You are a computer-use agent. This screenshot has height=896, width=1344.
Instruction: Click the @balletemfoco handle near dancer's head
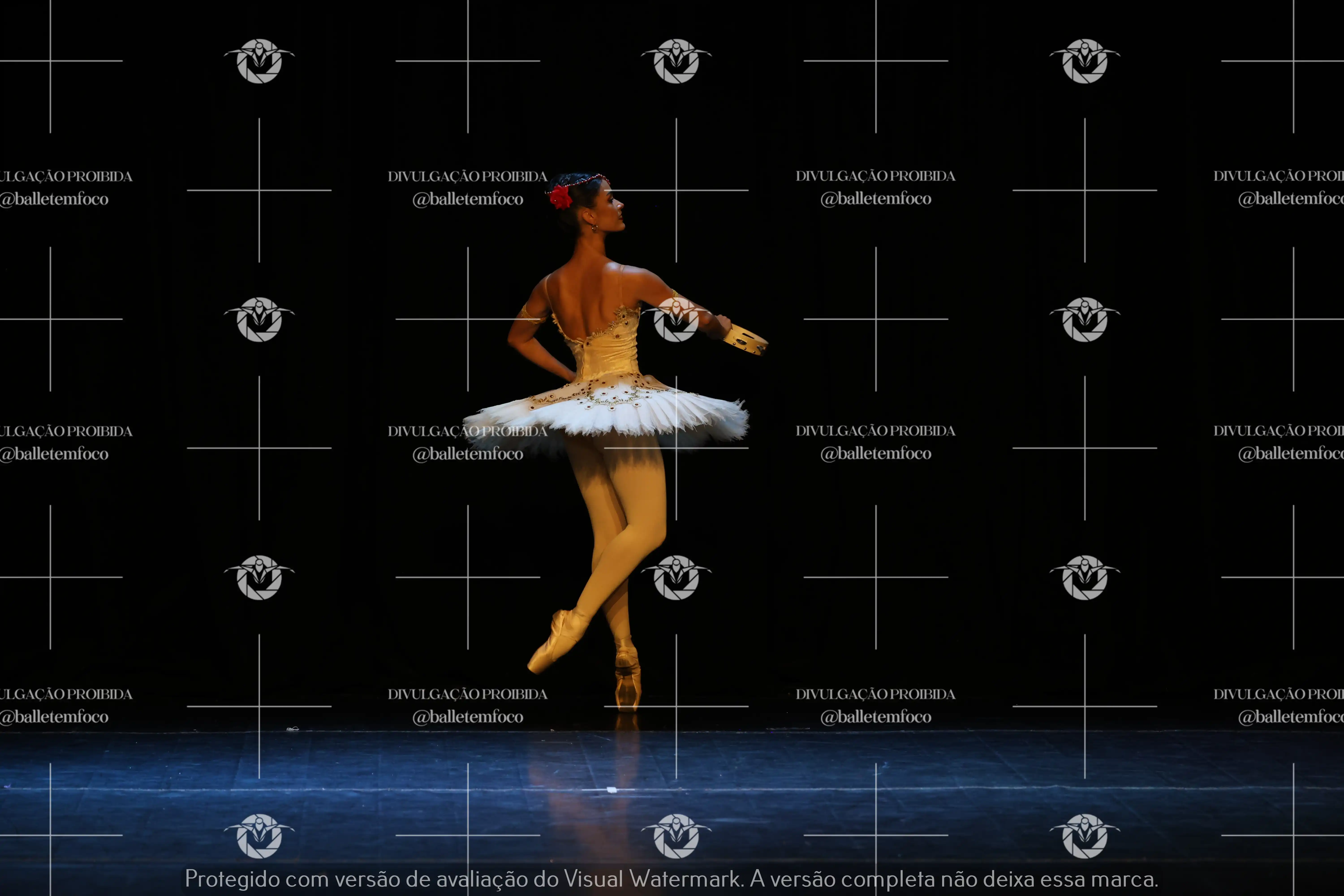coord(467,199)
